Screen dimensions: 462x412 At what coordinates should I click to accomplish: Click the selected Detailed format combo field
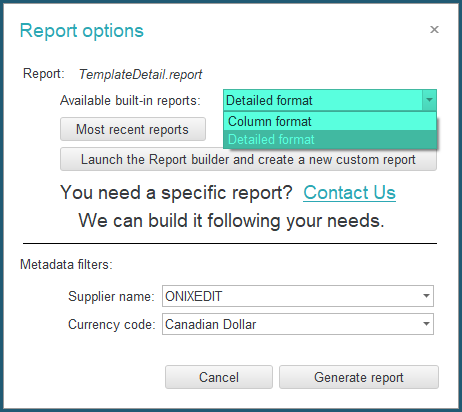[323, 100]
